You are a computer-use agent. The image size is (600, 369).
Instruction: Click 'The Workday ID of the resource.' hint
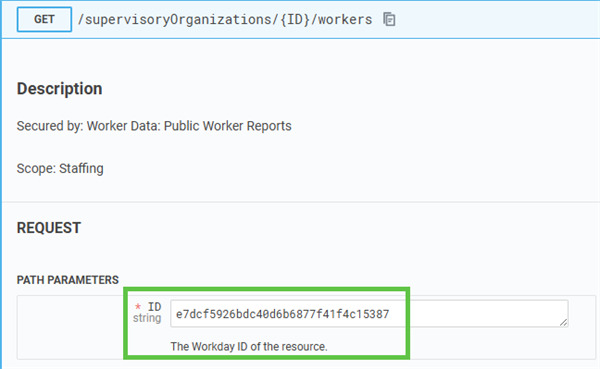click(249, 346)
